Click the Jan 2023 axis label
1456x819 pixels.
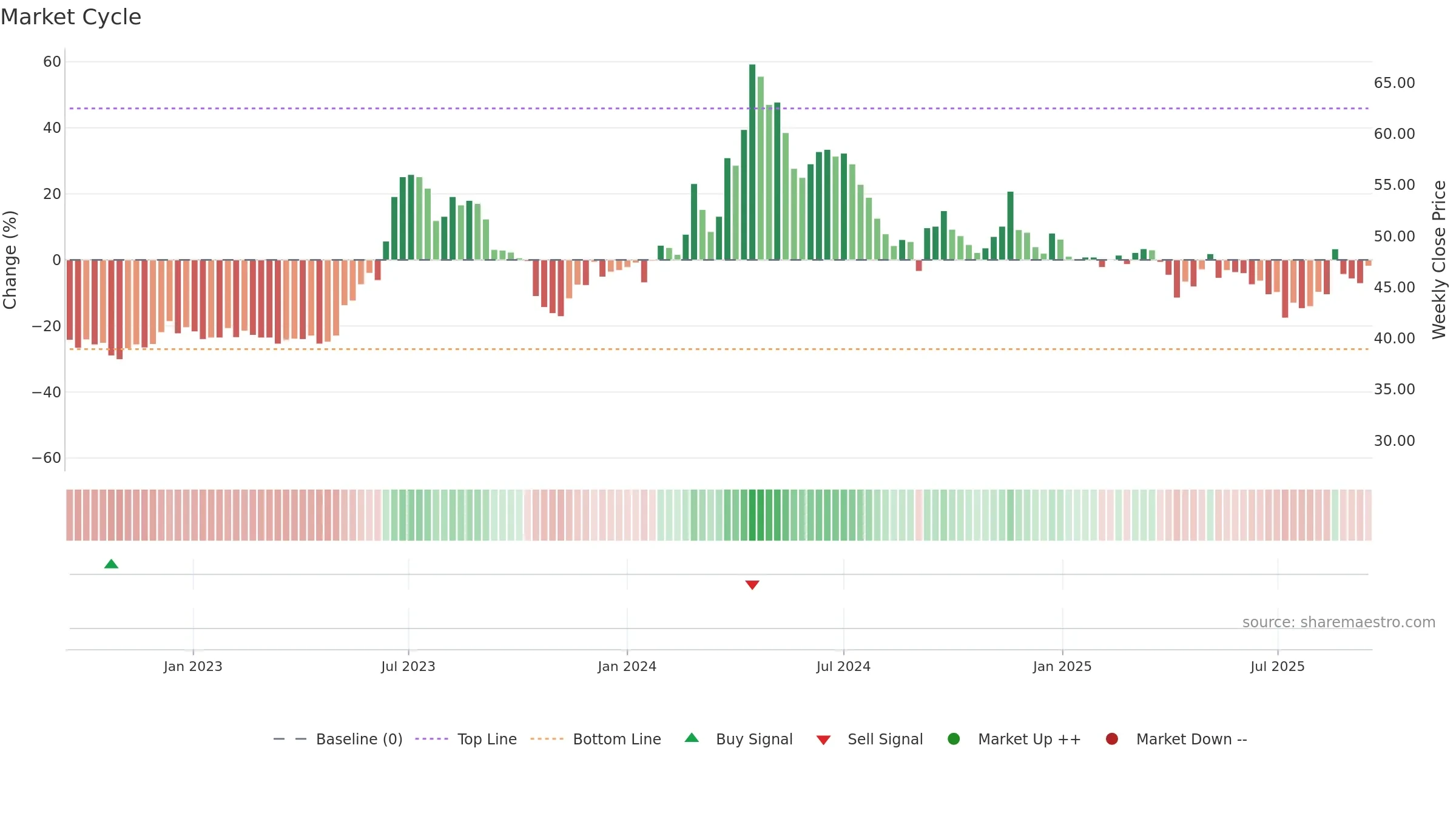pyautogui.click(x=193, y=667)
